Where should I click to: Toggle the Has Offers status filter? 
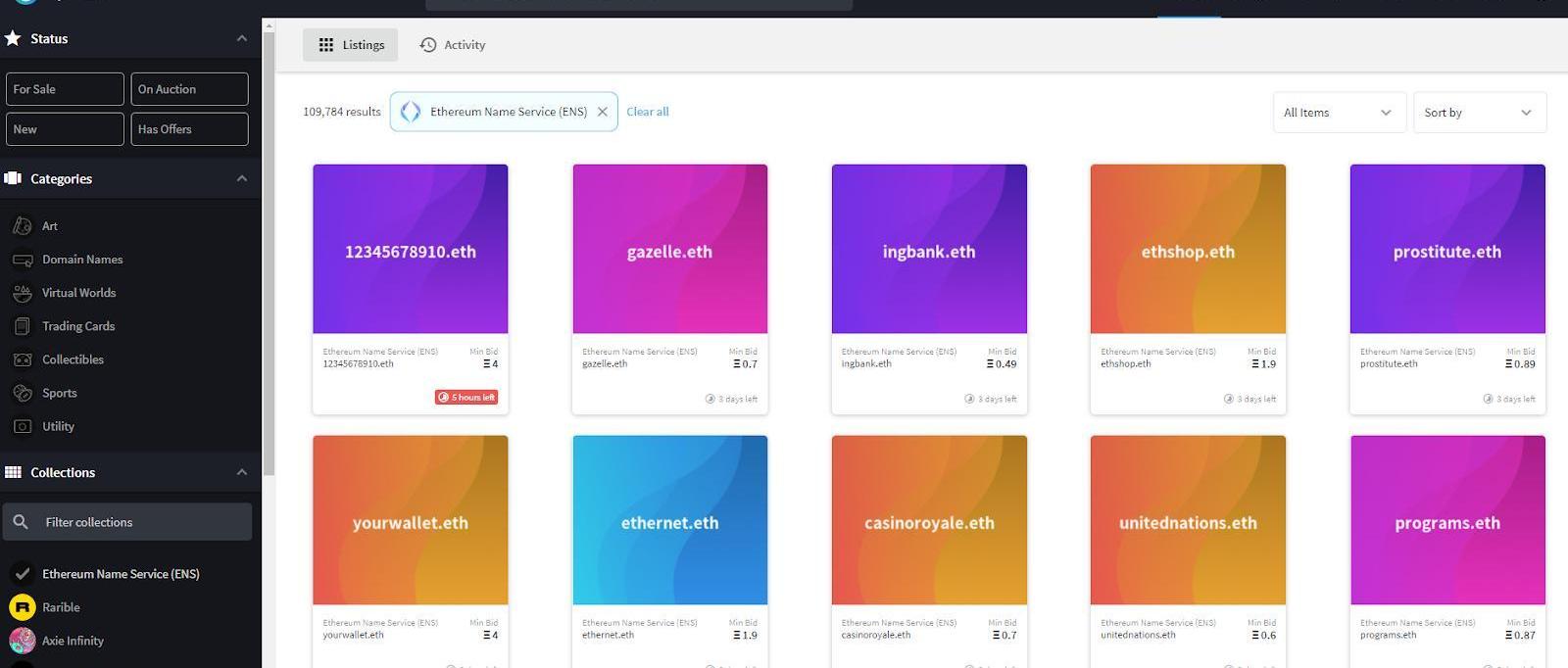click(x=189, y=129)
